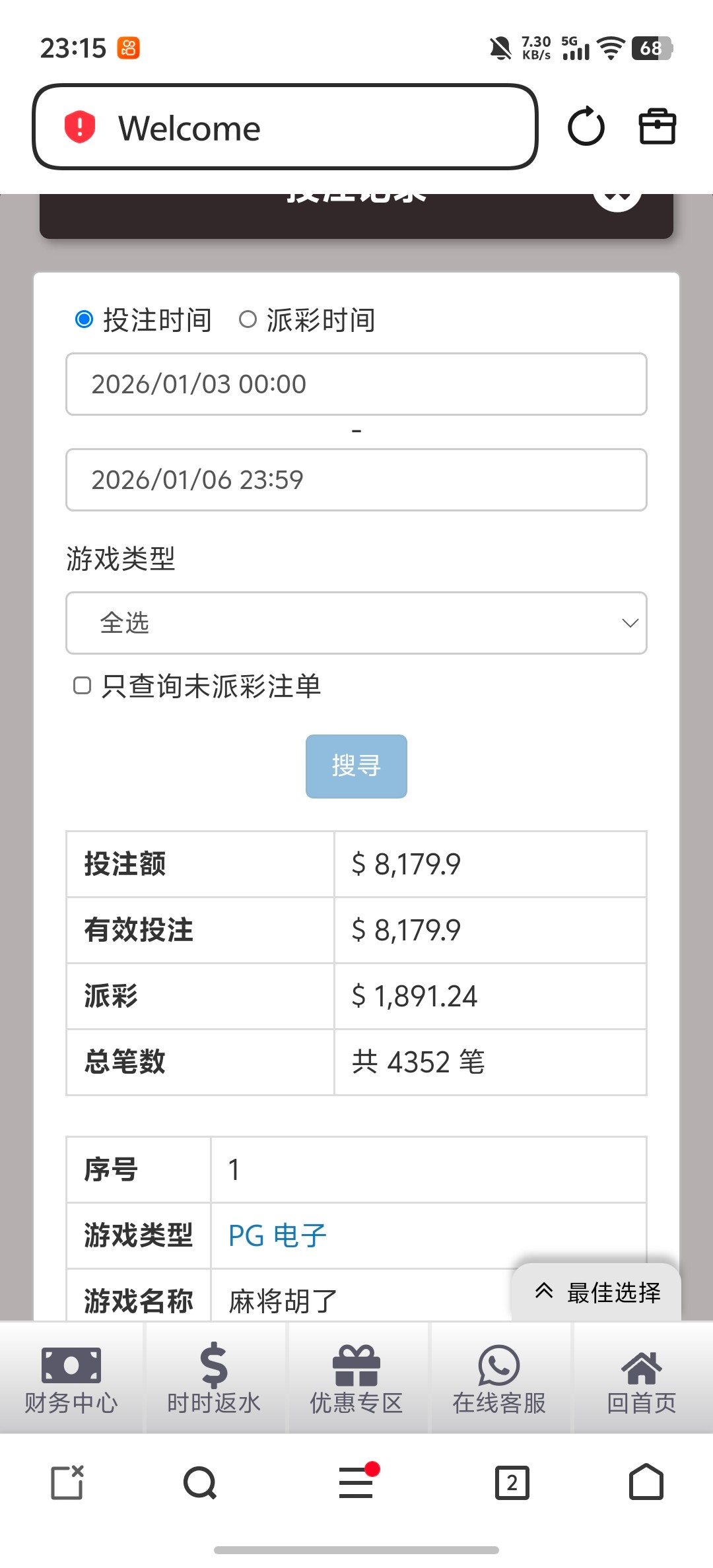713x1568 pixels.
Task: Contact 在线客服 support
Action: (499, 1378)
